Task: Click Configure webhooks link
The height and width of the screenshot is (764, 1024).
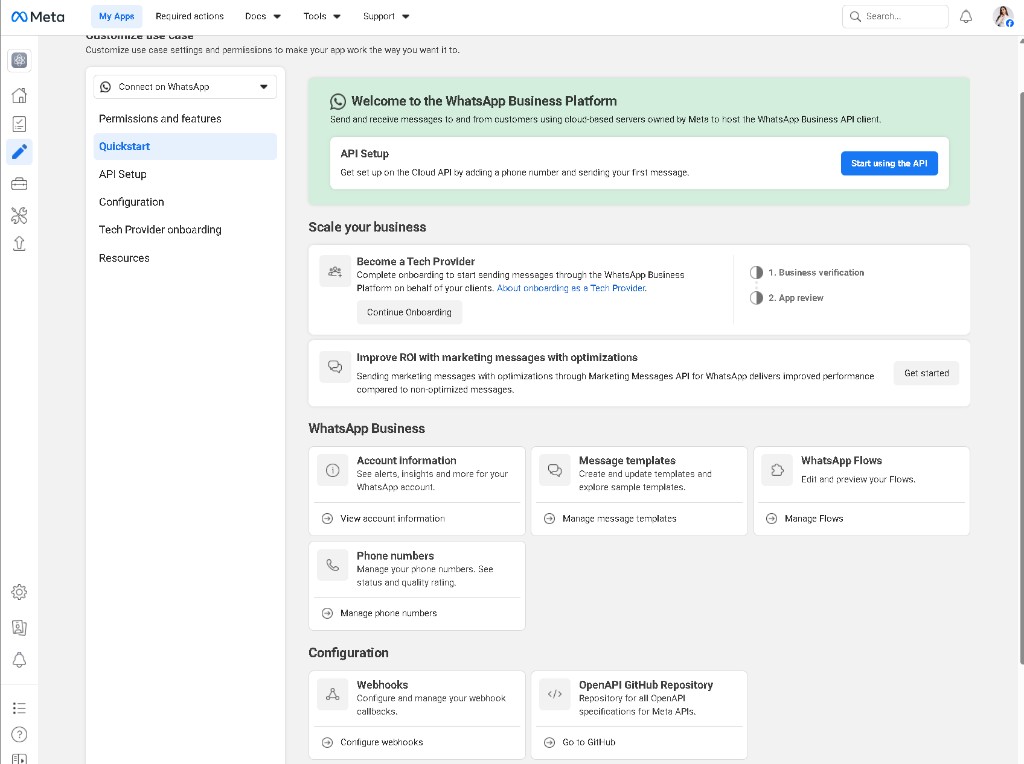Action: [381, 742]
